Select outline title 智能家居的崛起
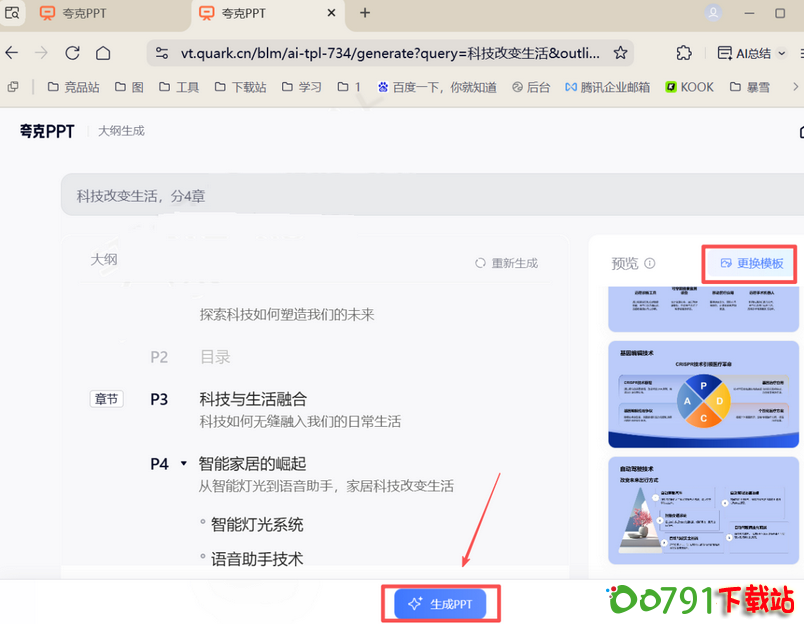Screen dimensions: 804x624 pos(252,464)
